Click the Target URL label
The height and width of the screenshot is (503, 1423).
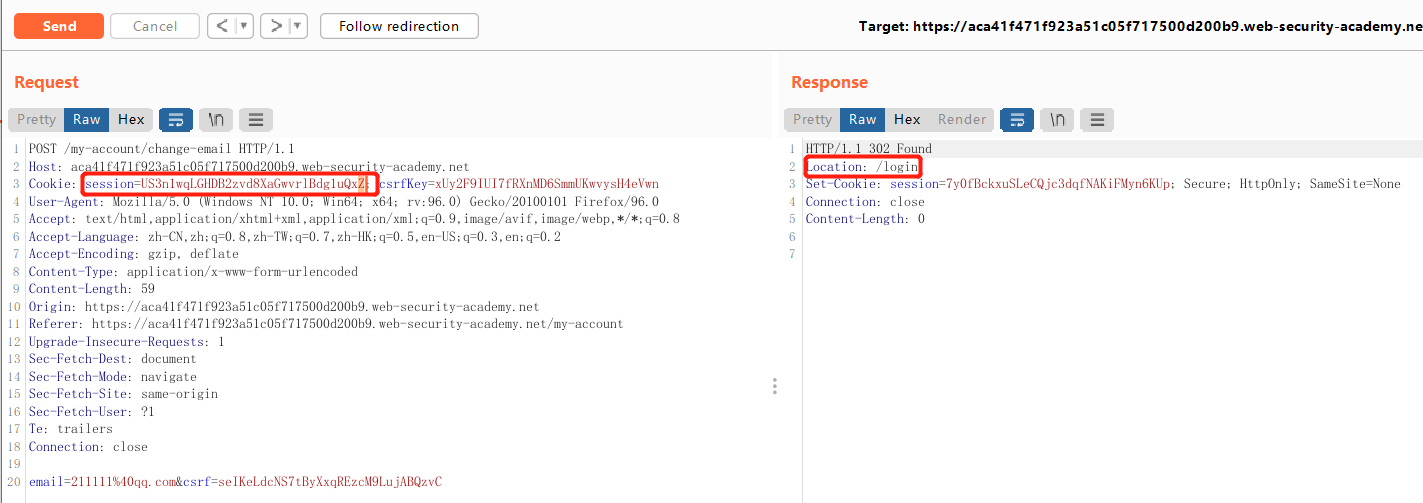click(x=1140, y=26)
